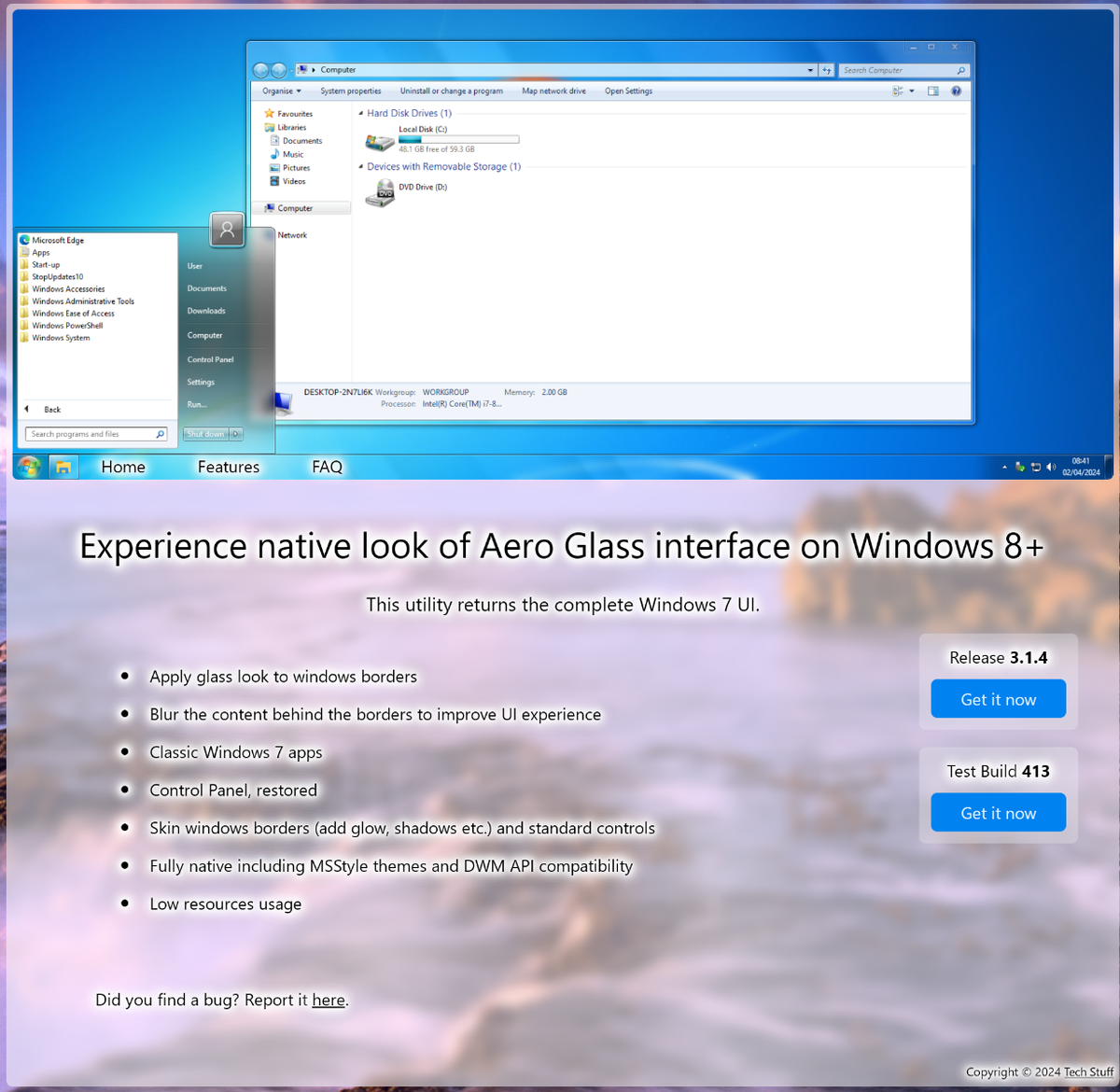Click the taskbar clock showing 08:41
Screen dimensions: 1120x1092
pyautogui.click(x=1081, y=467)
